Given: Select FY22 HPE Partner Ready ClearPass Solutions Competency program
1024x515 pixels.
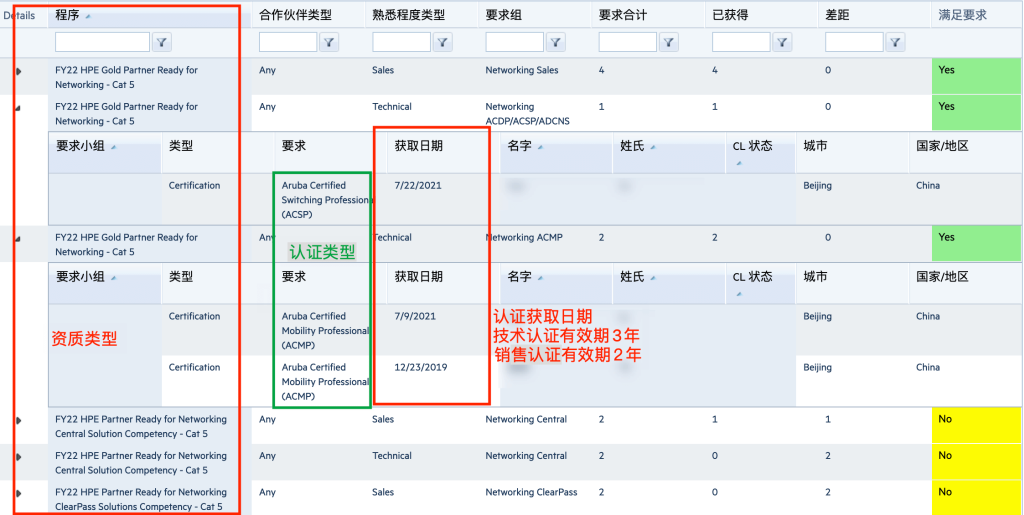Looking at the screenshot, I should 141,499.
